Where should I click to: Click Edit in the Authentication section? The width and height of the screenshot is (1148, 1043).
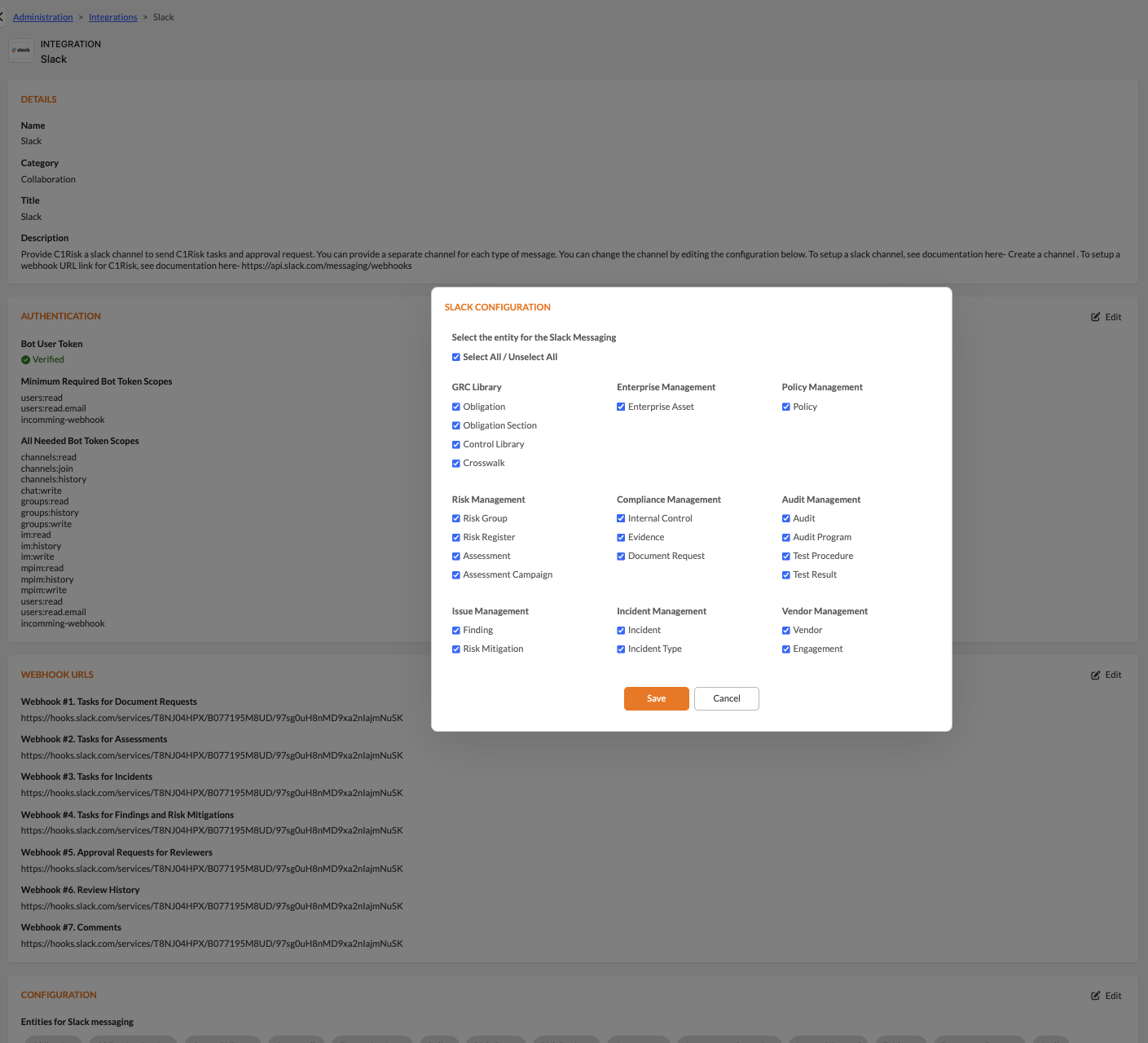click(1106, 317)
